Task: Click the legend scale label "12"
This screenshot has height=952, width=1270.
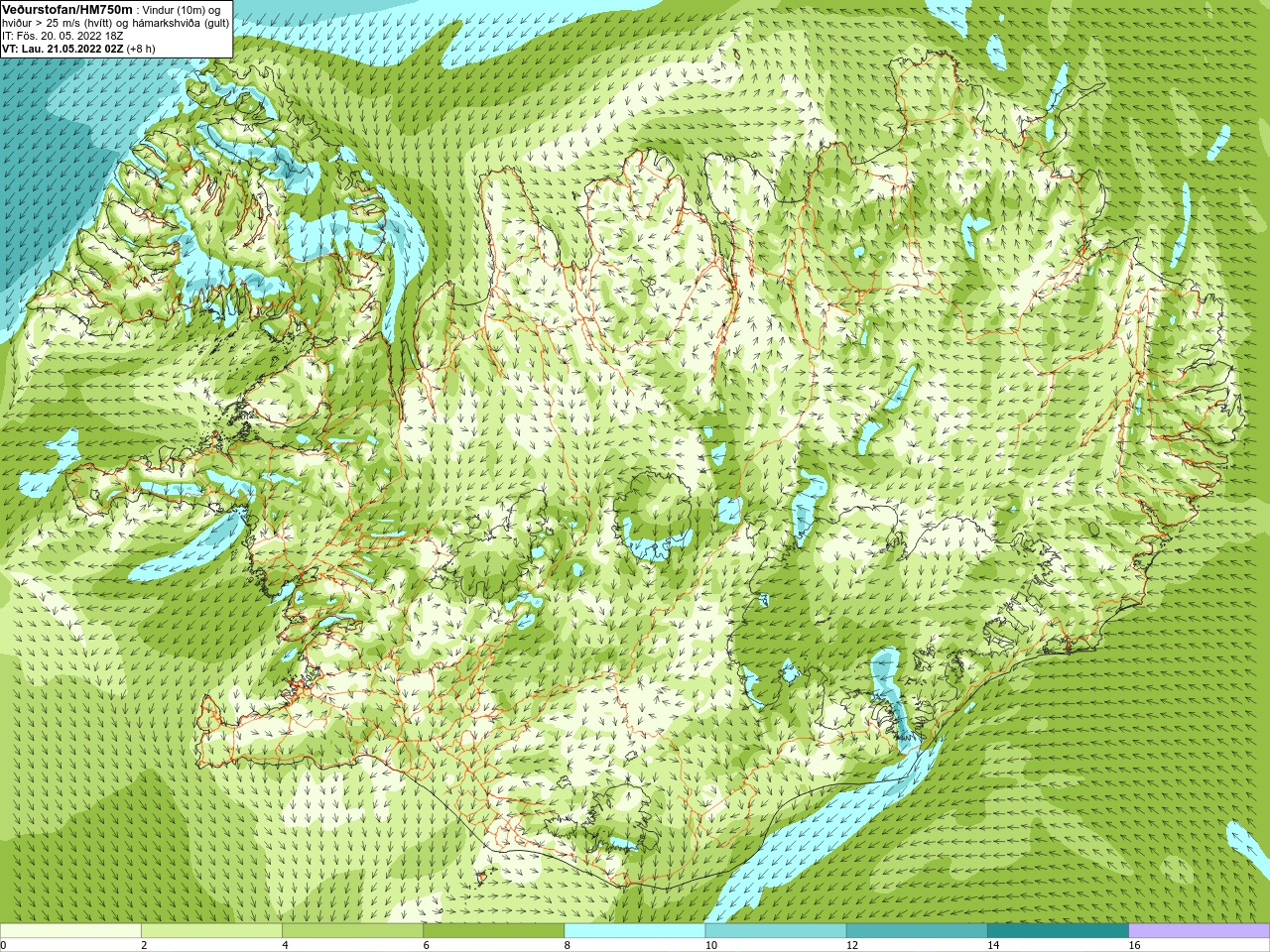Action: (852, 946)
